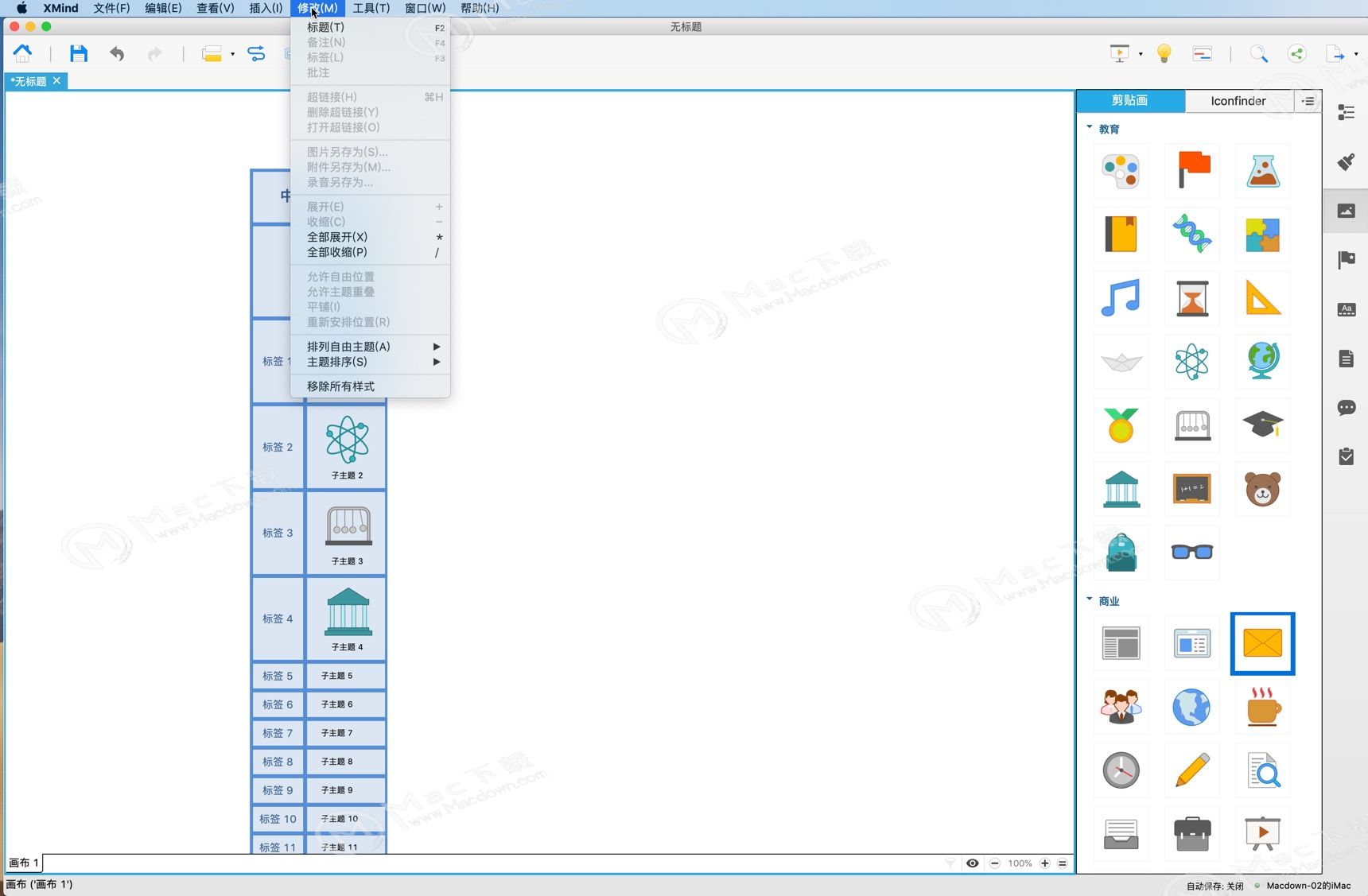This screenshot has width=1368, height=896.
Task: Choose 全部收缩(P) from the menu
Action: coord(371,252)
